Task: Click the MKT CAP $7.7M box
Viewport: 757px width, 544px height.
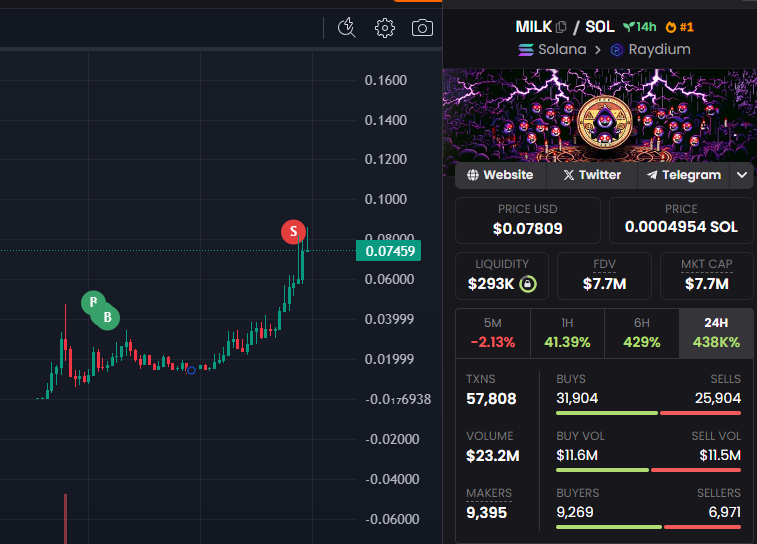Action: point(706,276)
